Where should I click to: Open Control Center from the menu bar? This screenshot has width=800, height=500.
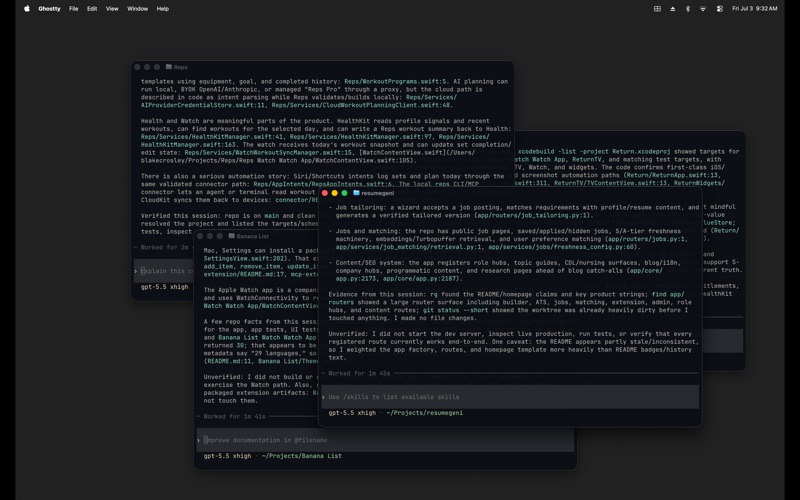point(719,9)
